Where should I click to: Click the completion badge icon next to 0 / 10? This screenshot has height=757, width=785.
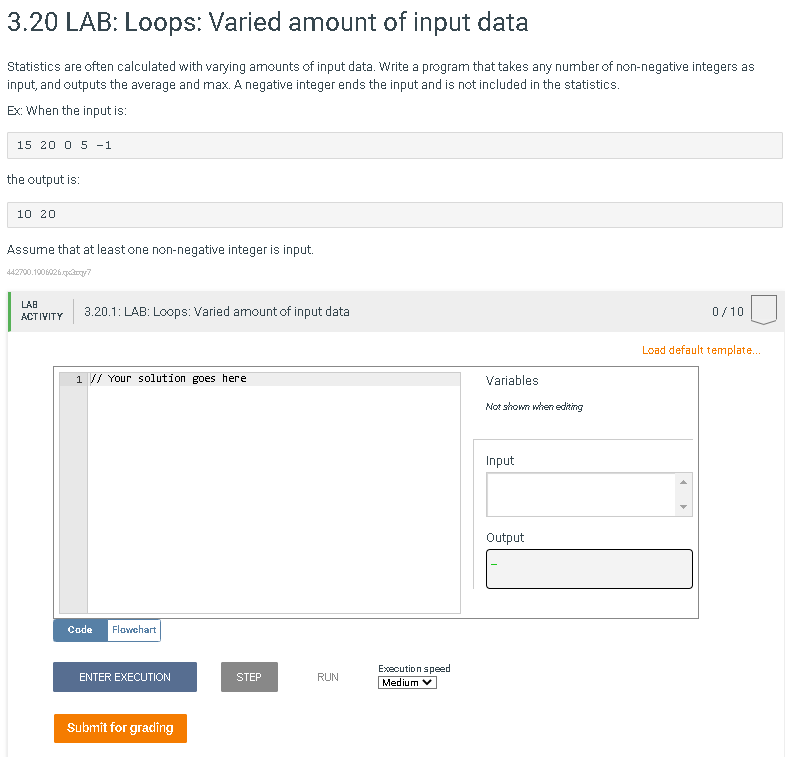click(x=763, y=310)
